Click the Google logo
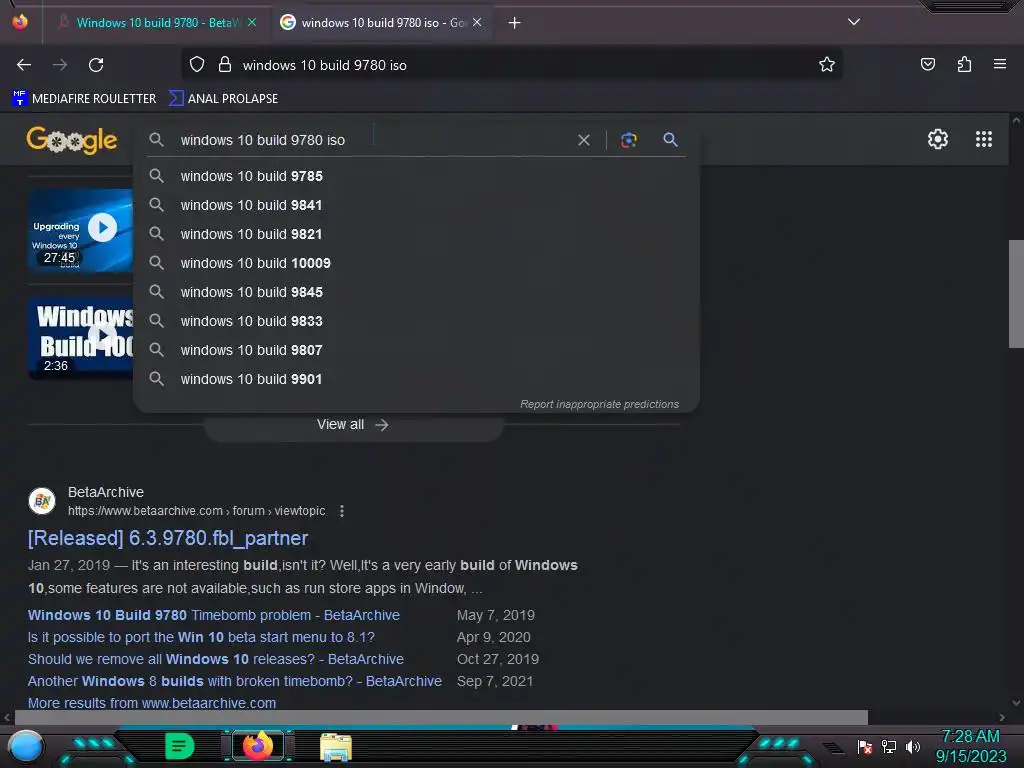This screenshot has height=768, width=1024. (x=72, y=140)
